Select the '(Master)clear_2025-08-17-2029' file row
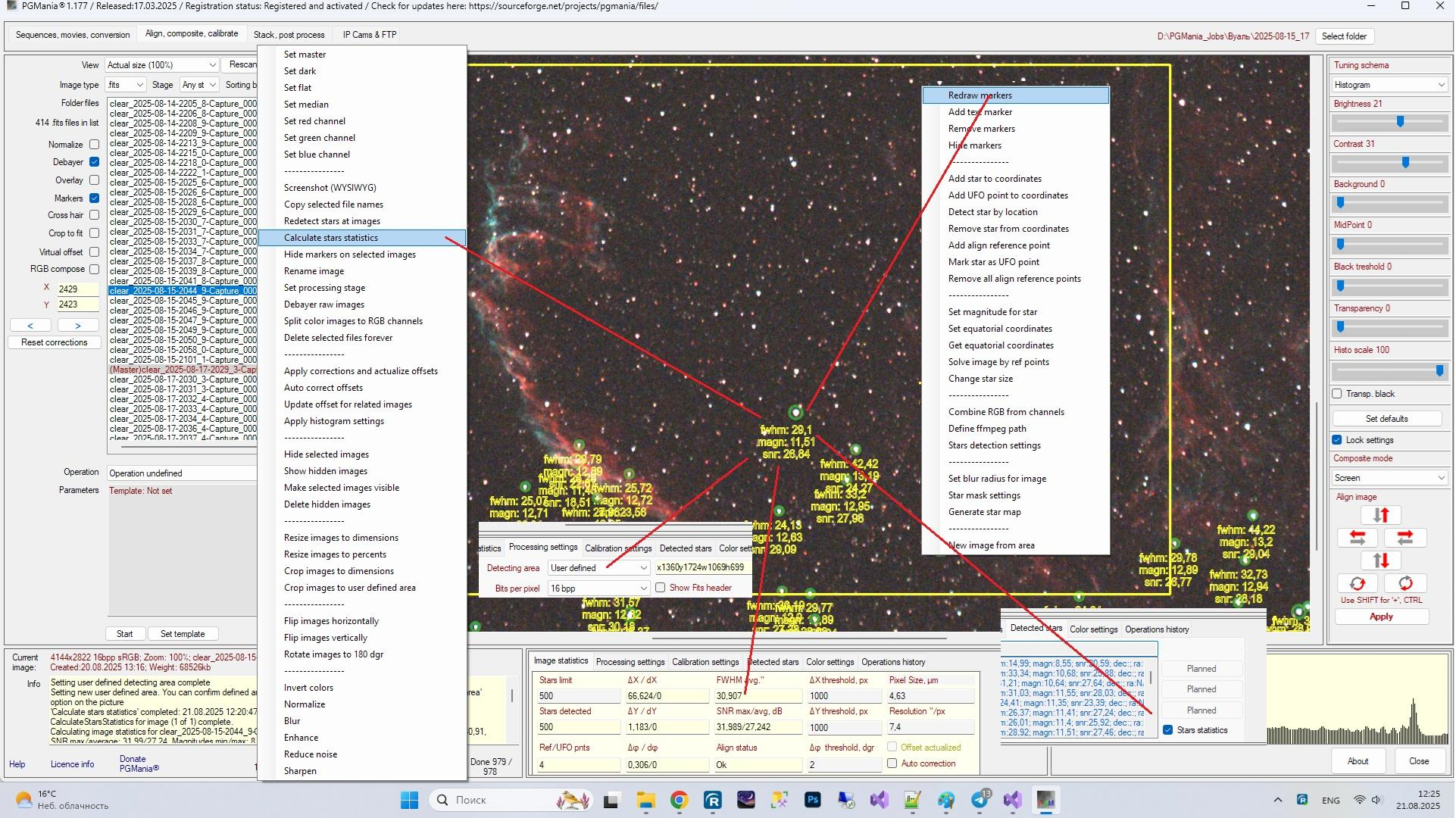Image resolution: width=1456 pixels, height=818 pixels. pyautogui.click(x=183, y=370)
